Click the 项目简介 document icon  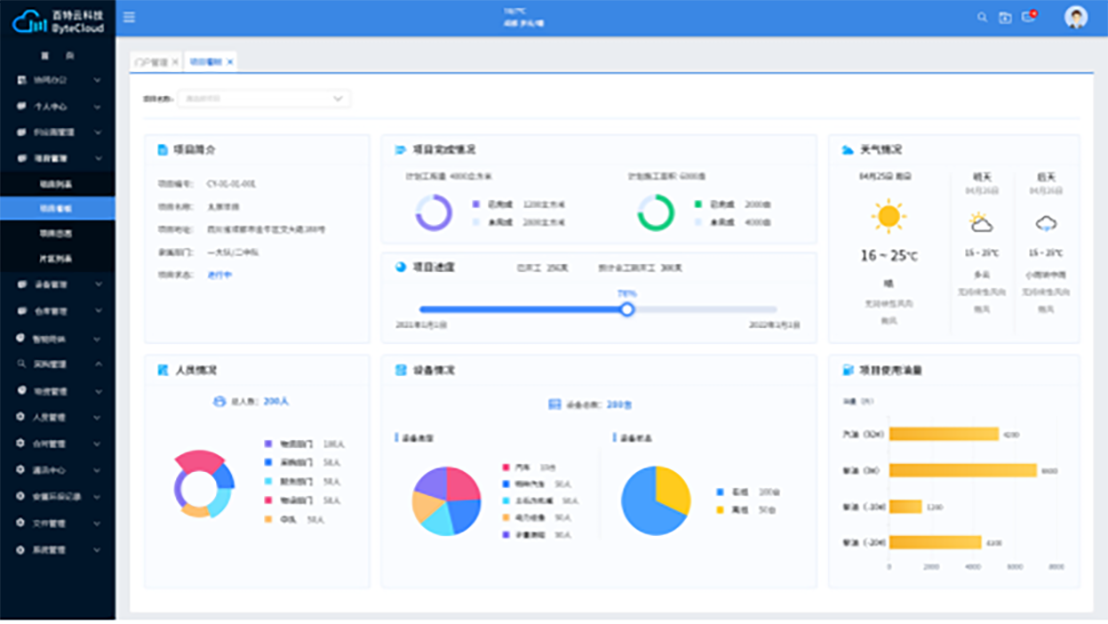[162, 150]
